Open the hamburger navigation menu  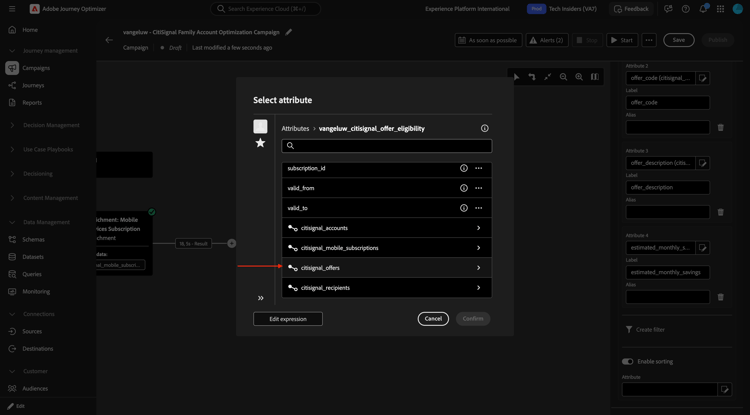click(x=12, y=9)
